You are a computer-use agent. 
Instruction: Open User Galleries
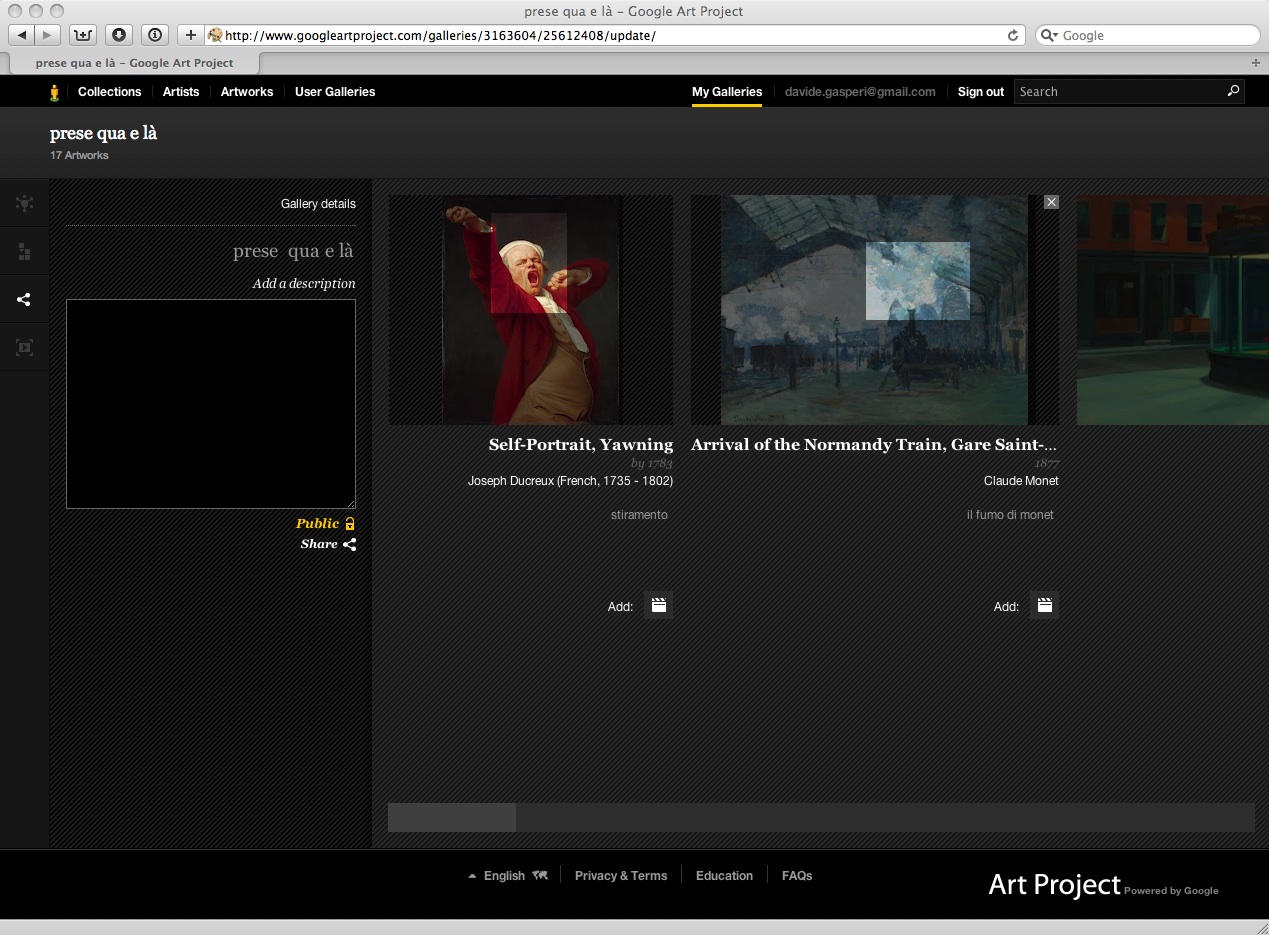tap(335, 91)
